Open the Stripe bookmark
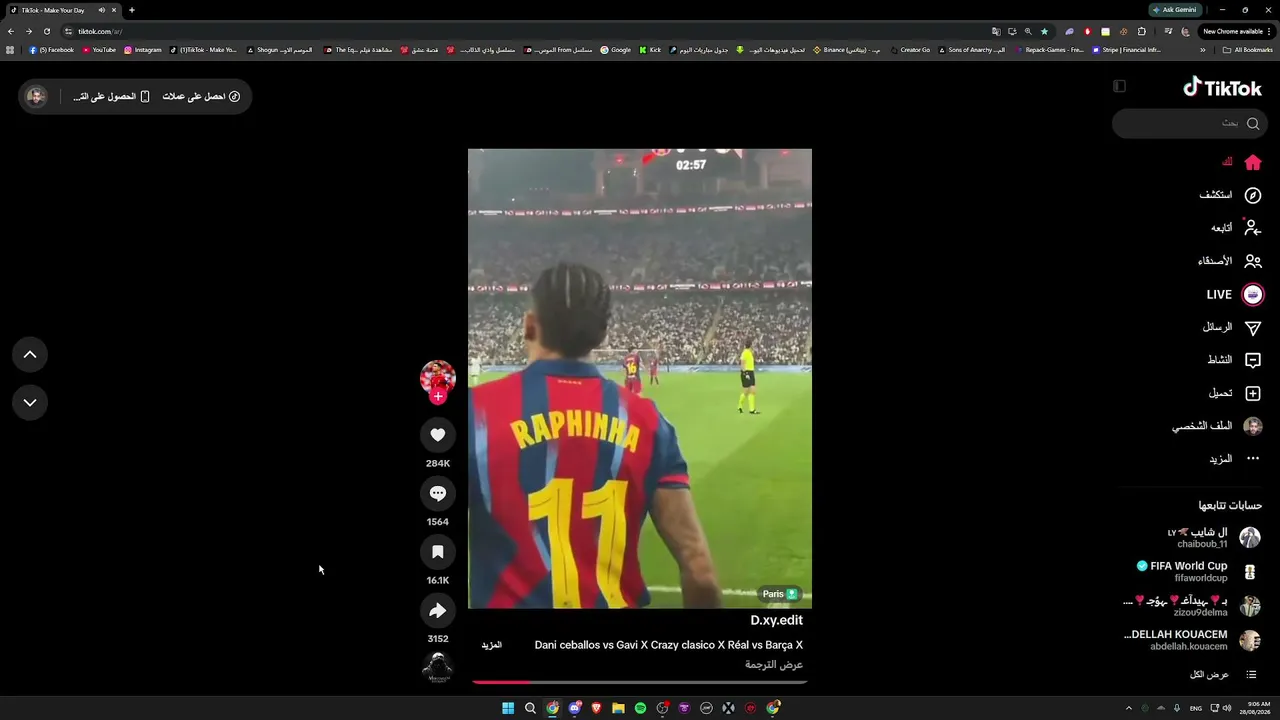The height and width of the screenshot is (720, 1280). coord(1127,50)
